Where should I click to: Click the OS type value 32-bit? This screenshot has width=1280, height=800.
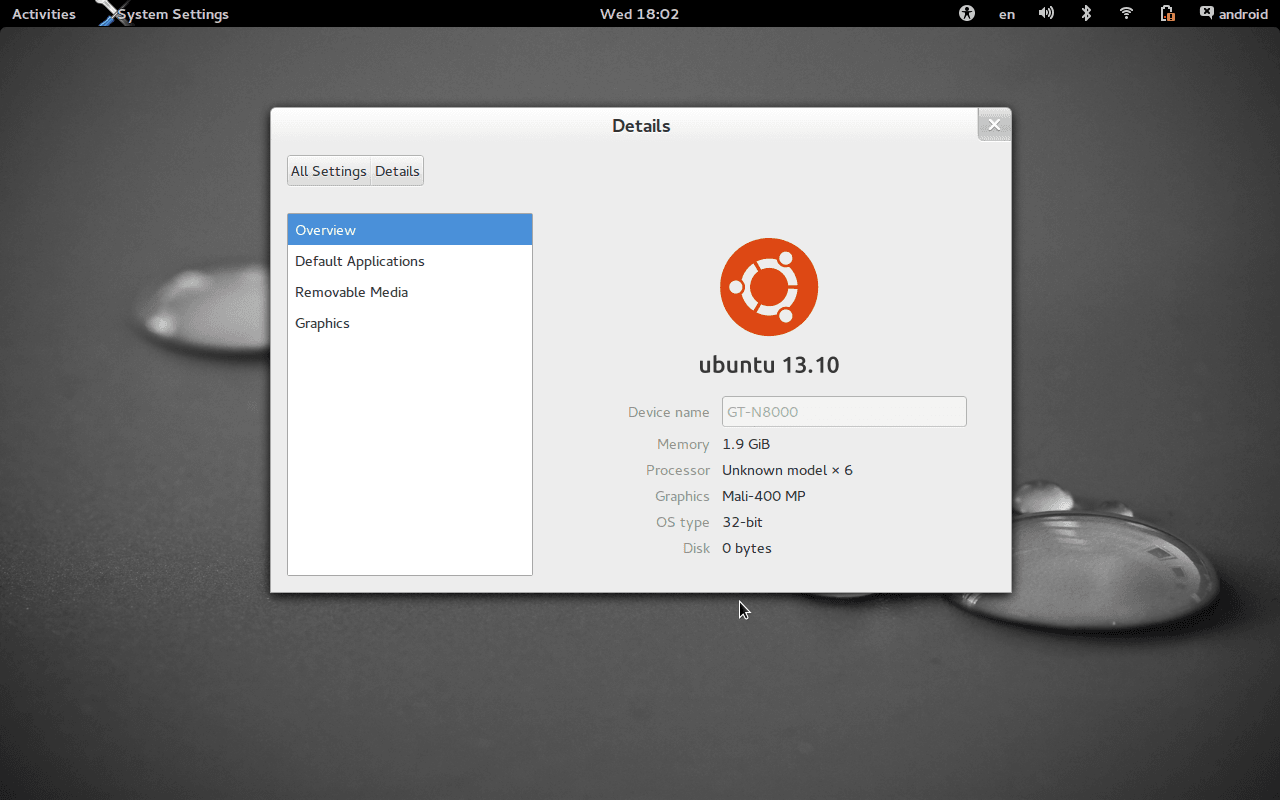click(742, 522)
